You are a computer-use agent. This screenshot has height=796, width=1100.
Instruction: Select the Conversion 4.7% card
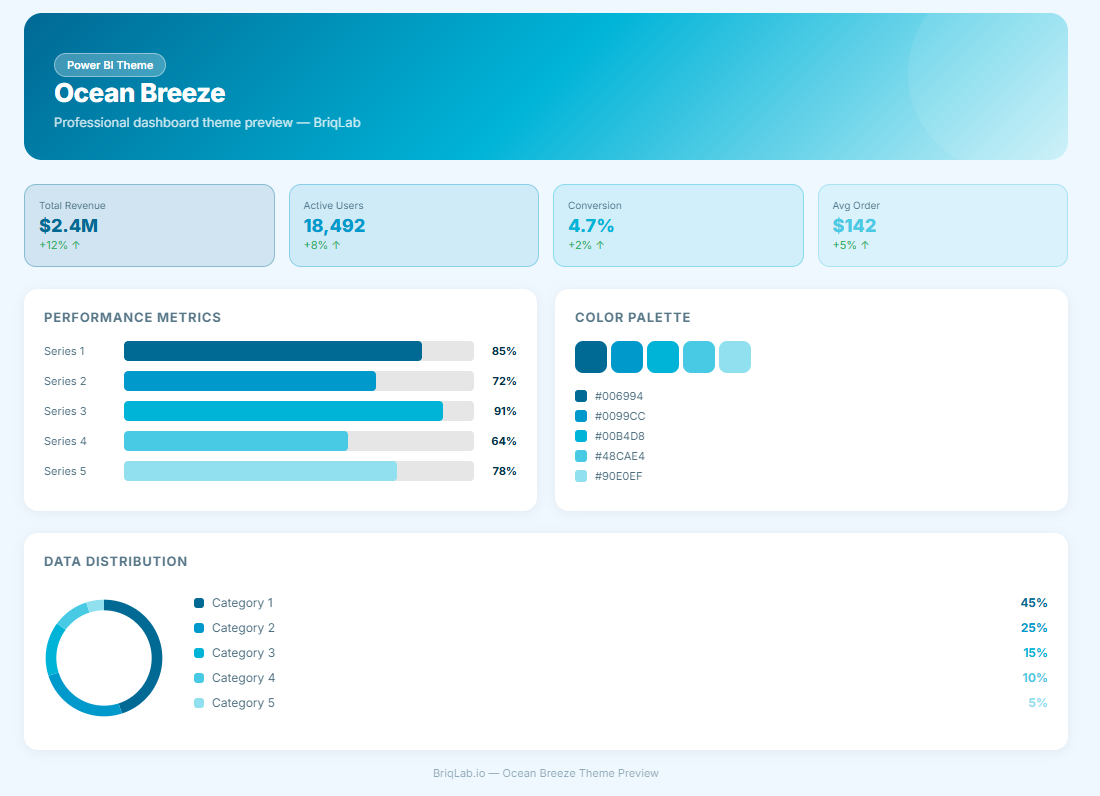(x=678, y=225)
